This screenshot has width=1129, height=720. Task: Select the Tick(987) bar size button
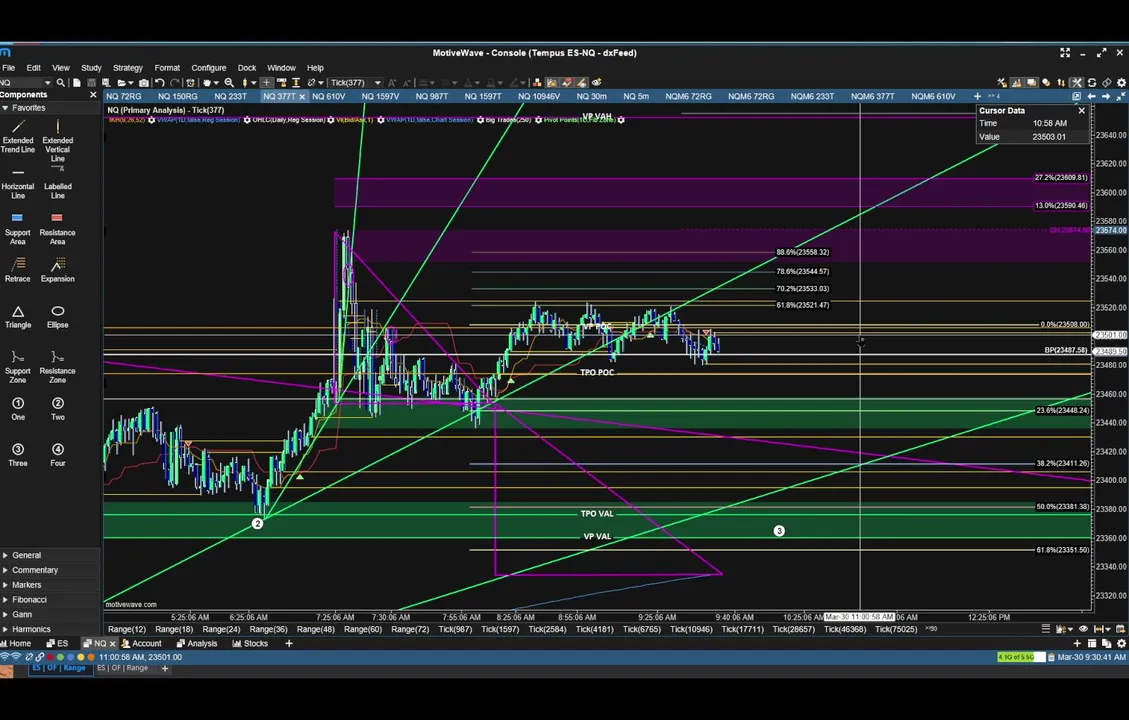(455, 629)
